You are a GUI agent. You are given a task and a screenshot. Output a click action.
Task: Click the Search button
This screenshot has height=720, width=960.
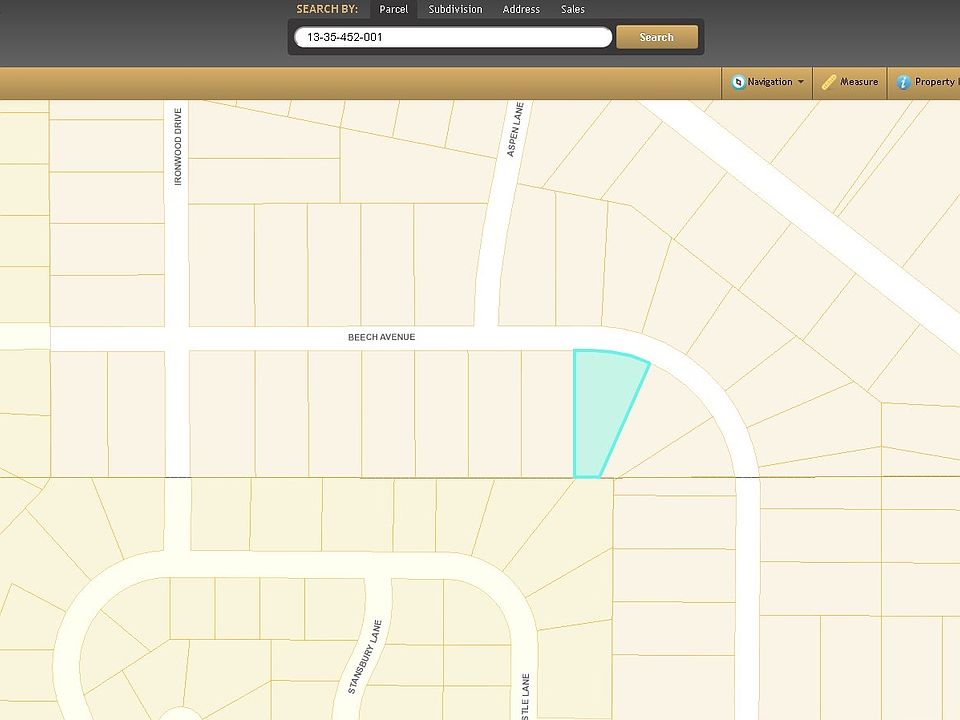656,37
